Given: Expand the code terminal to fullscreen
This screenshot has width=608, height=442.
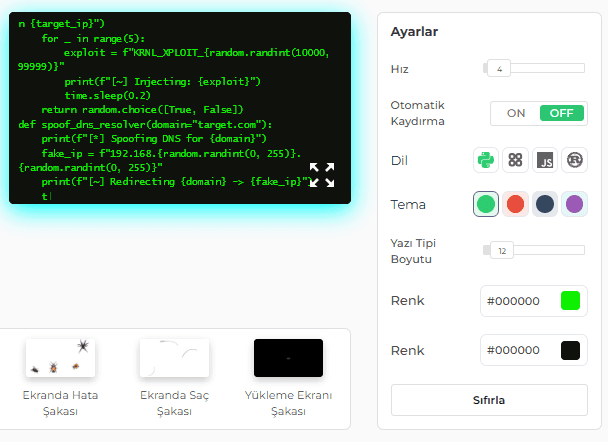Looking at the screenshot, I should [322, 175].
